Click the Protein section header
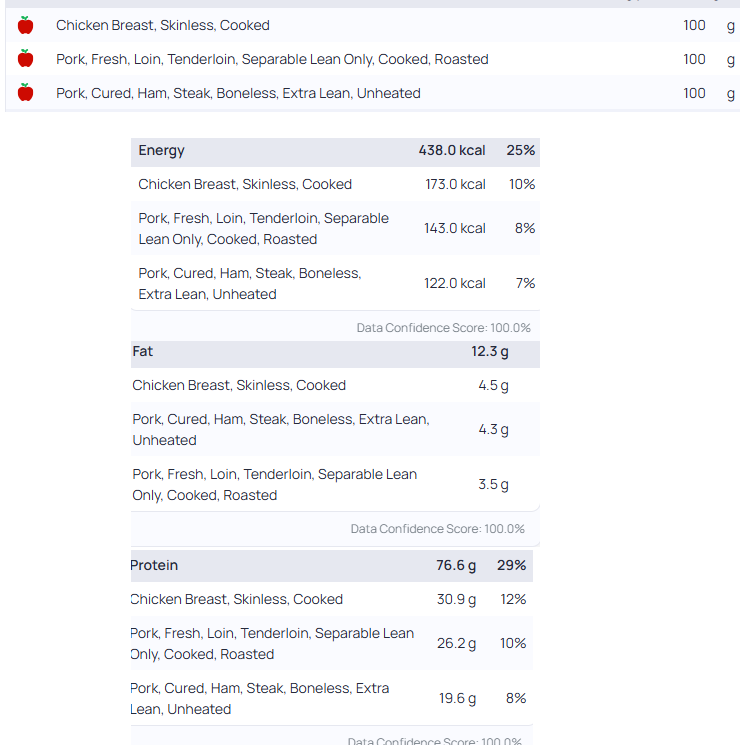The width and height of the screenshot is (740, 750). point(154,566)
